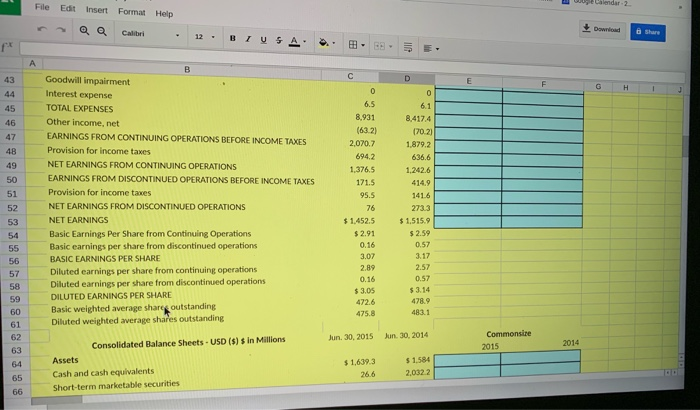Open the font size 12 dropdown
Image resolution: width=700 pixels, height=410 pixels.
point(204,37)
